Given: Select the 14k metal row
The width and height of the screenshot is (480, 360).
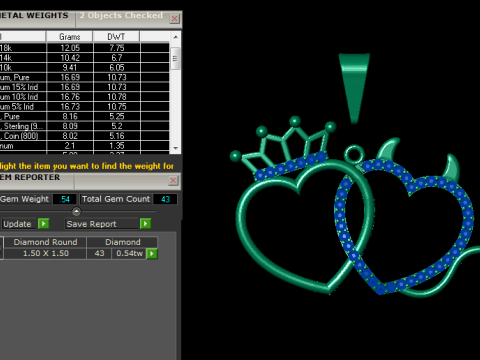Looking at the screenshot, I should [84, 58].
